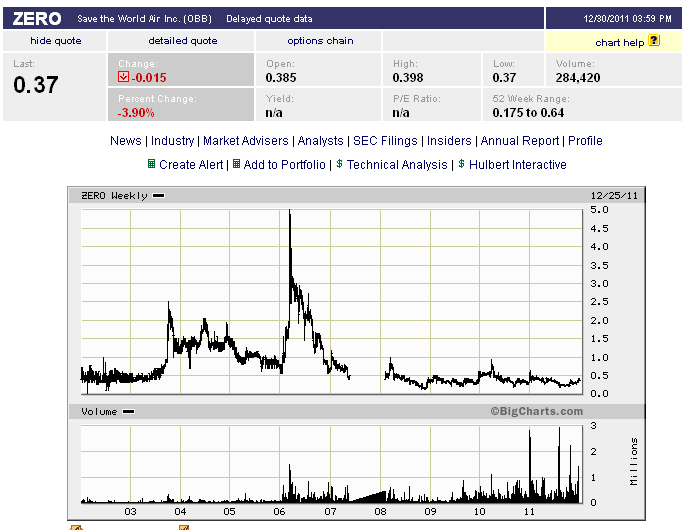Click the Open value 0.385
The height and width of the screenshot is (530, 682).
pos(281,77)
